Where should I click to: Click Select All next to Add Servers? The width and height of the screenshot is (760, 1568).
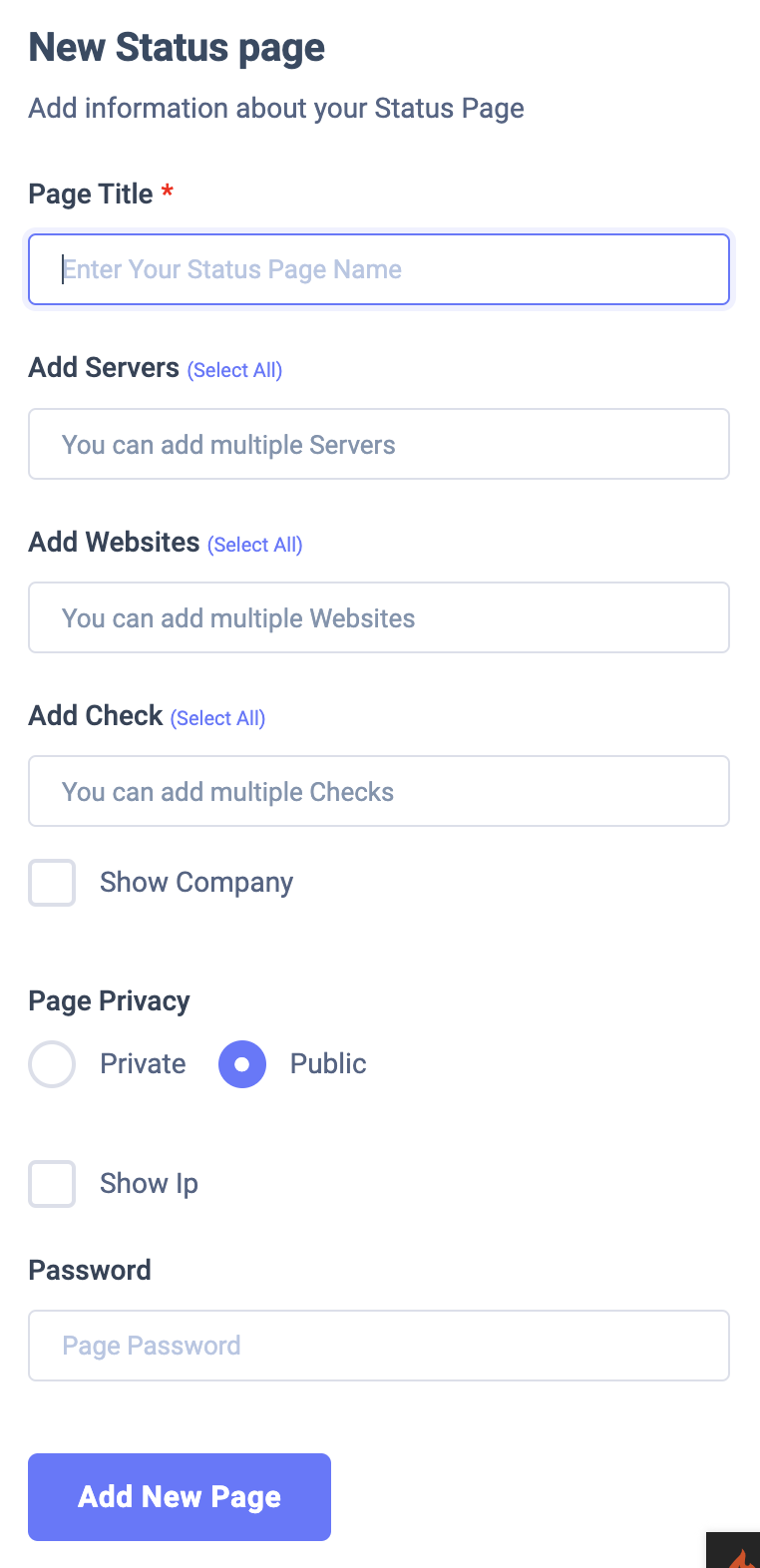tap(235, 370)
